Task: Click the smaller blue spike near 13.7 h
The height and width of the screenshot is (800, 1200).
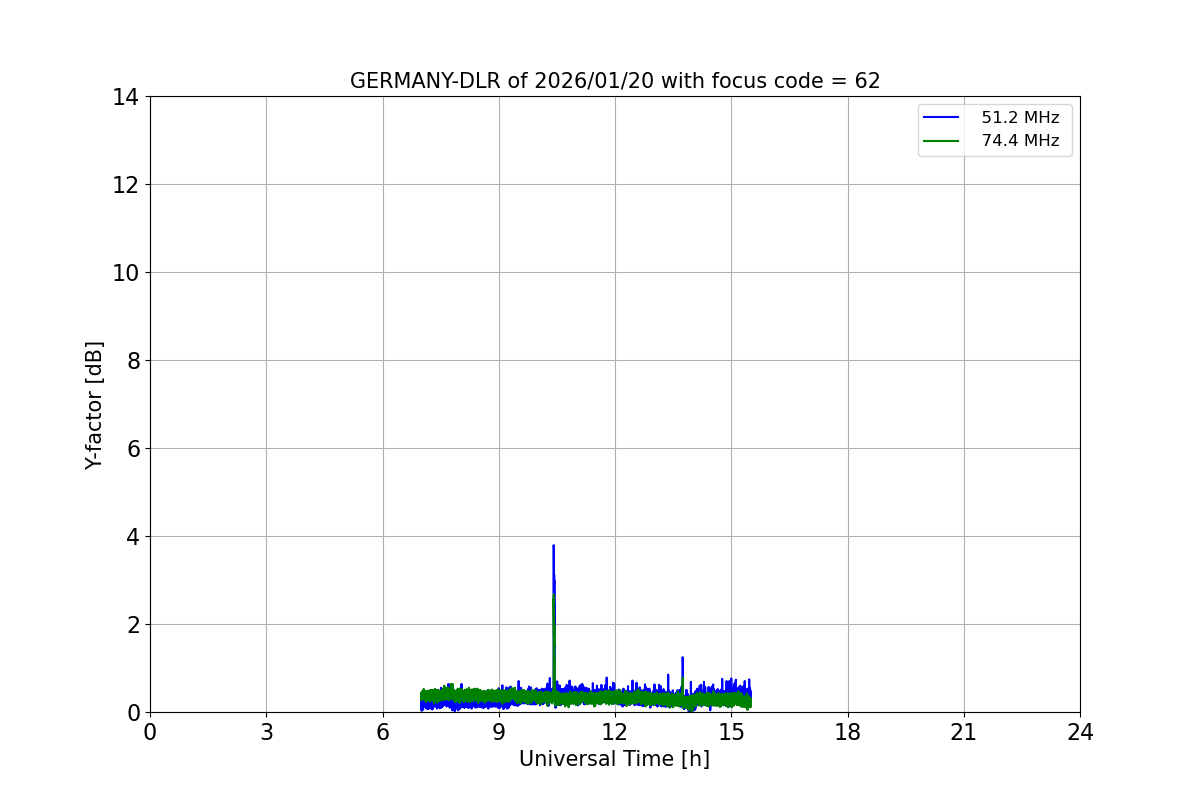Action: point(682,658)
